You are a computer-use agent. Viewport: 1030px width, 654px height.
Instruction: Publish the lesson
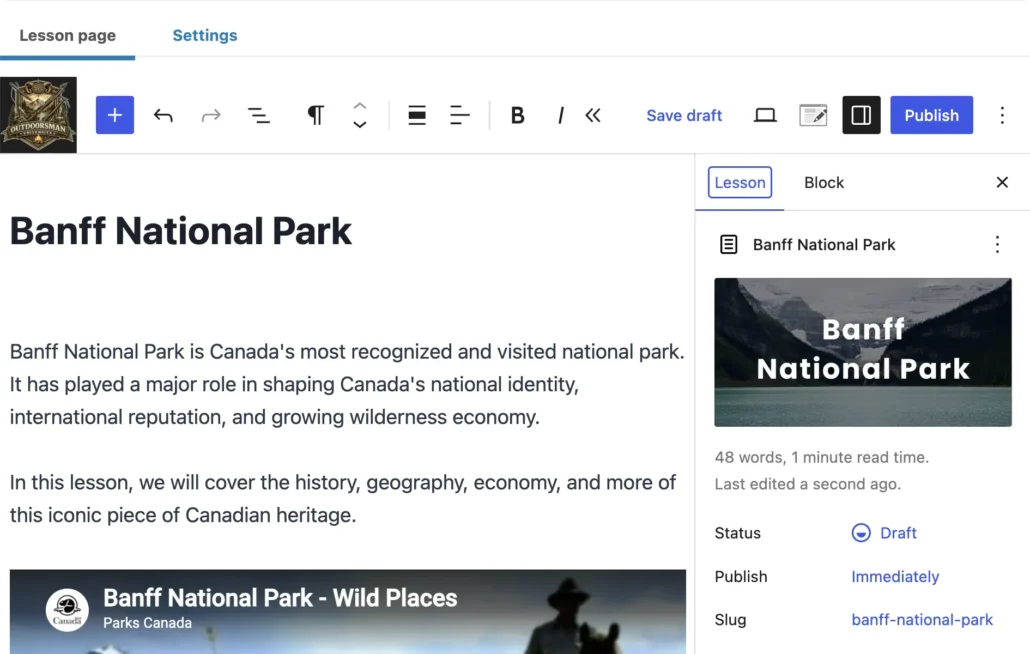click(931, 115)
